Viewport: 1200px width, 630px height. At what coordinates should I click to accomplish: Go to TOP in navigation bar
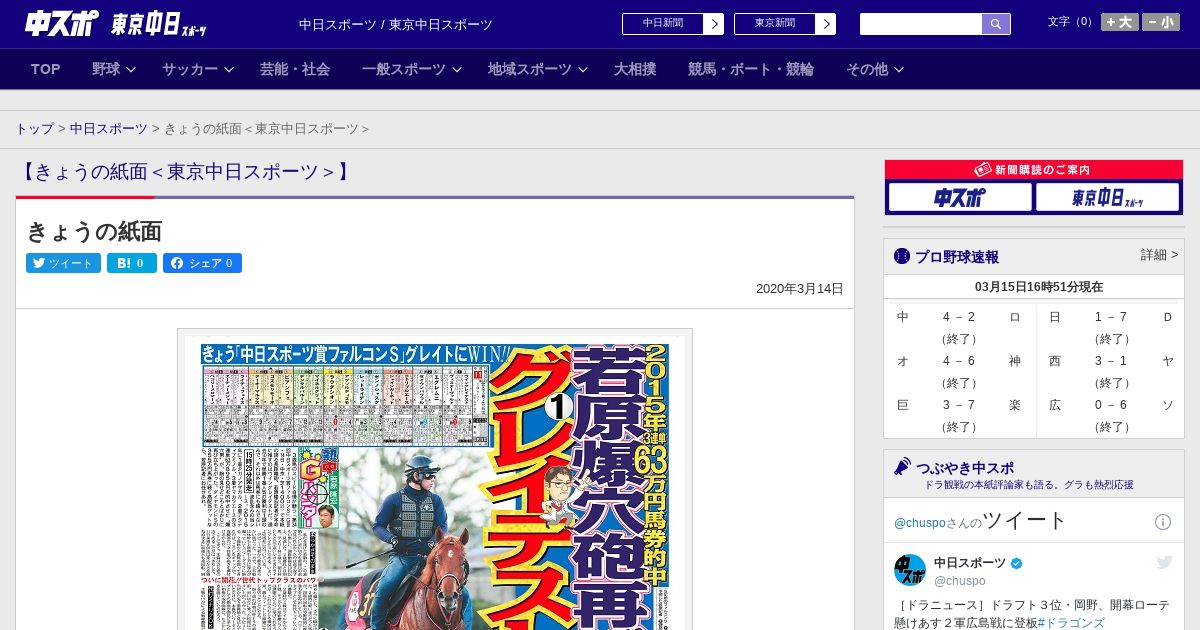click(x=45, y=69)
